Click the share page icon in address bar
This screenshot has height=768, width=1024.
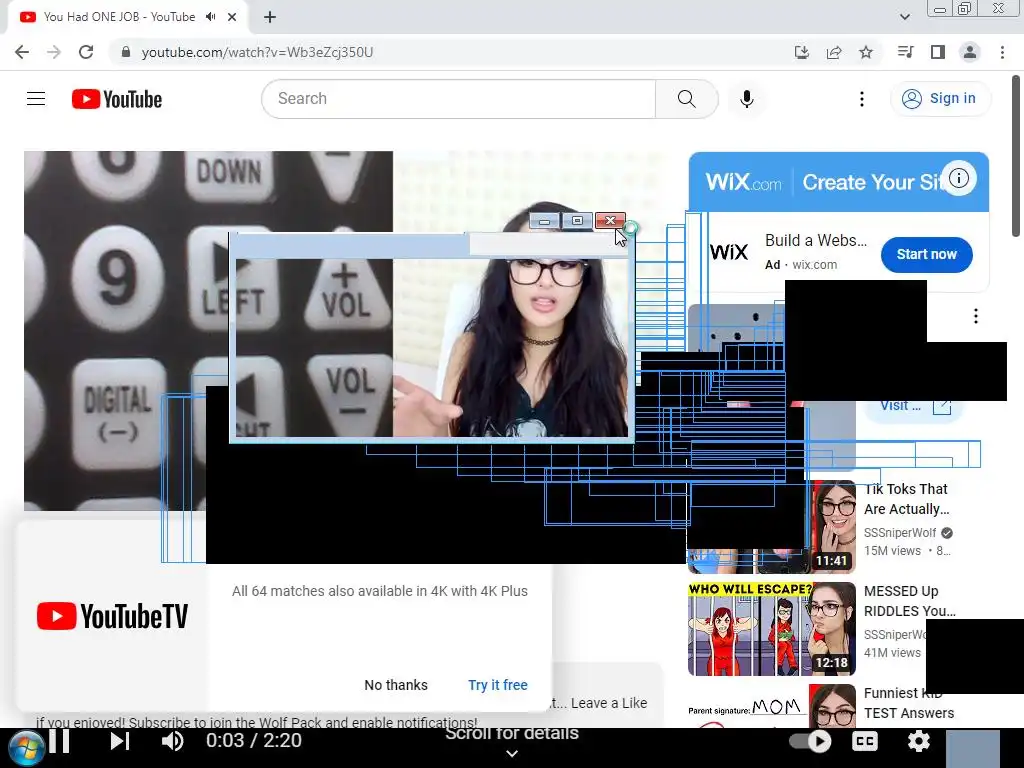pyautogui.click(x=834, y=52)
